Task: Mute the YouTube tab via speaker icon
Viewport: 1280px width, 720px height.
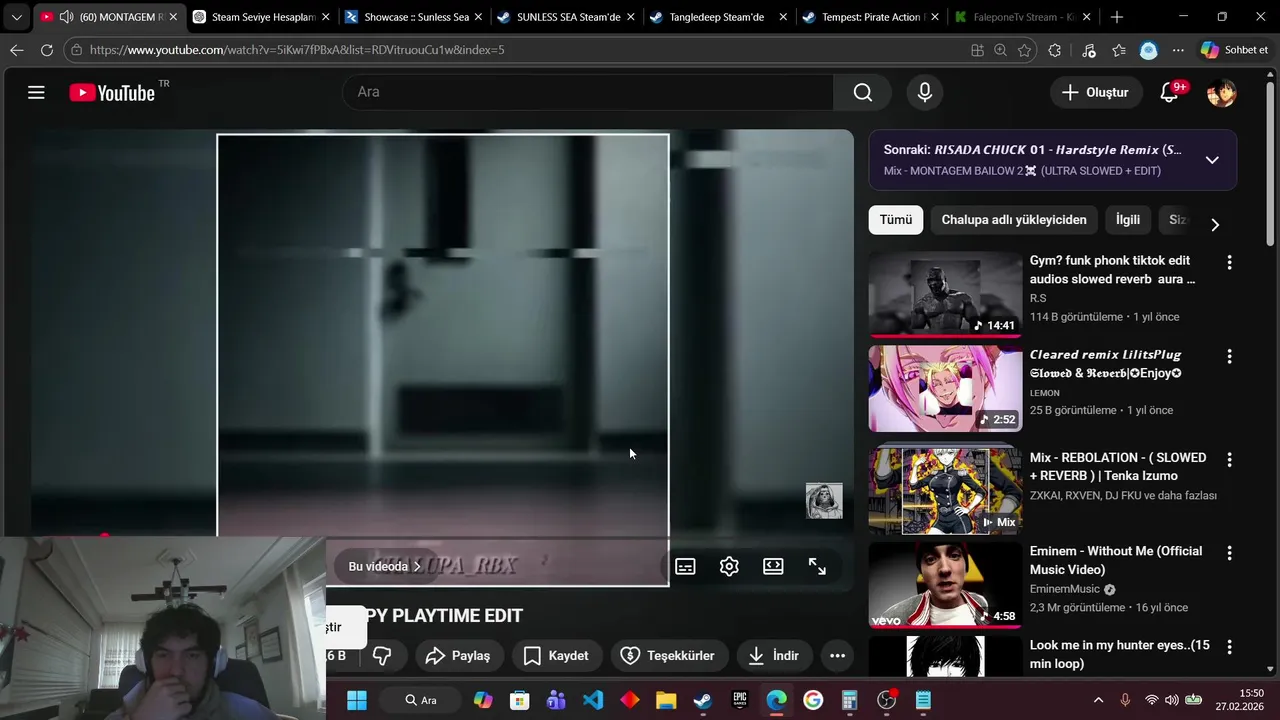Action: tap(66, 17)
